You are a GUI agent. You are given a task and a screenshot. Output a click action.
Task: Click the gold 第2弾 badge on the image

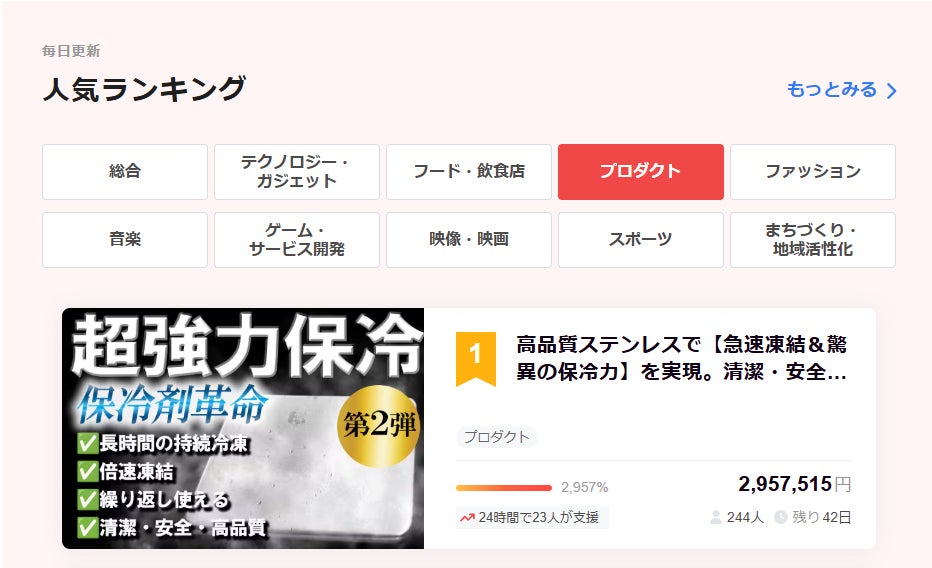(x=378, y=425)
